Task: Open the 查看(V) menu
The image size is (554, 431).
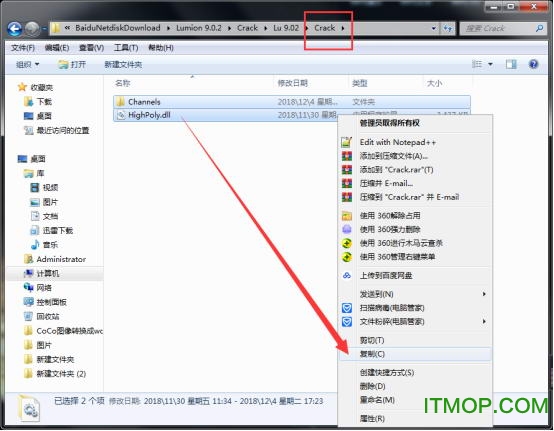Action: click(x=91, y=48)
